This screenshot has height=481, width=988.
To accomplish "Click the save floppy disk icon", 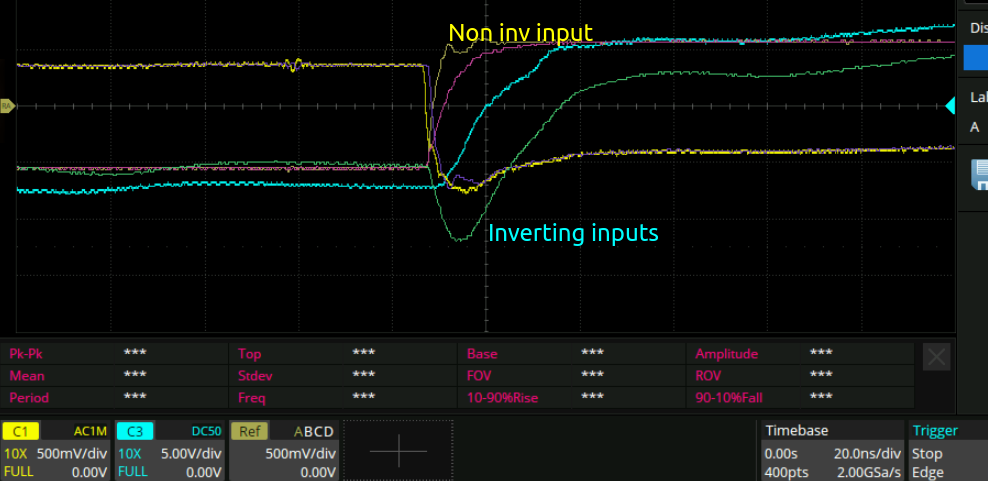I will point(975,176).
